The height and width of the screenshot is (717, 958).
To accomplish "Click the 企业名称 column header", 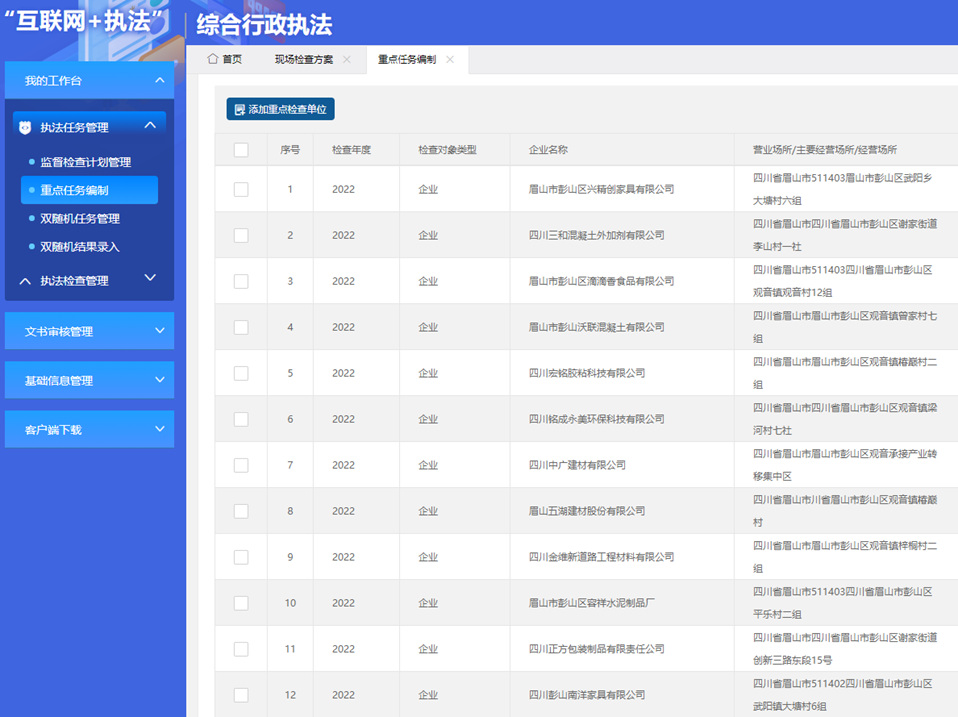I will pos(548,150).
